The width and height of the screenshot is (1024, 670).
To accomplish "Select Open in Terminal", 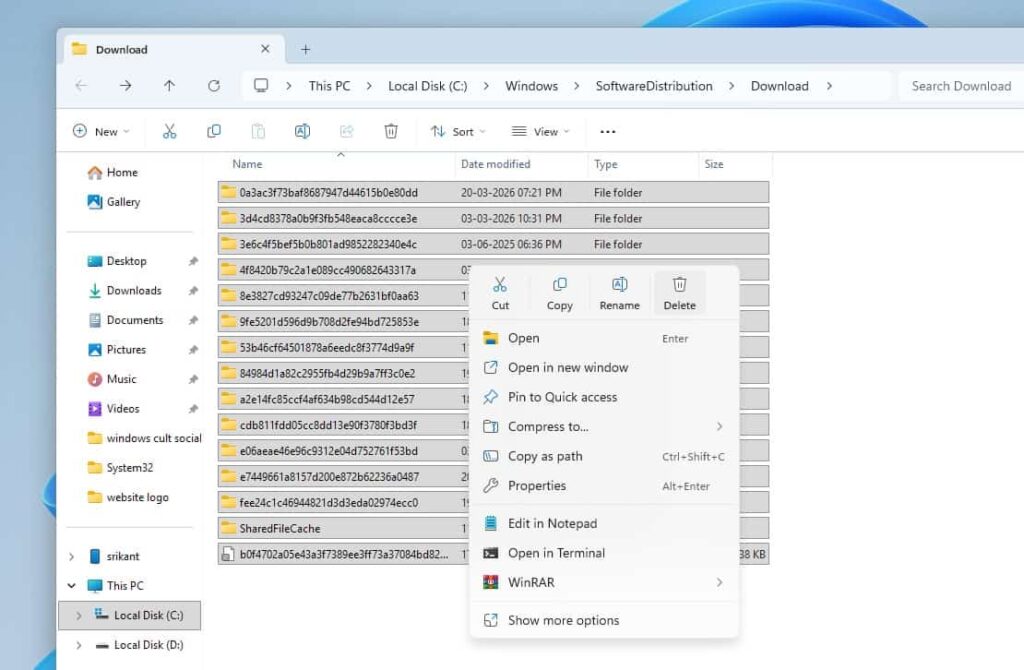I will pyautogui.click(x=604, y=553).
